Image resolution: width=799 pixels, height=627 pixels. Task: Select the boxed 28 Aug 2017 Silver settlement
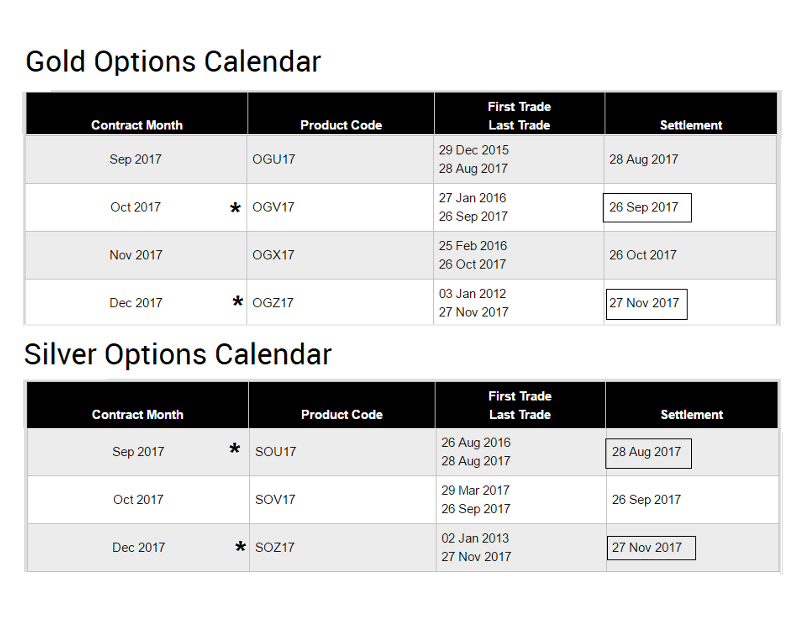647,452
